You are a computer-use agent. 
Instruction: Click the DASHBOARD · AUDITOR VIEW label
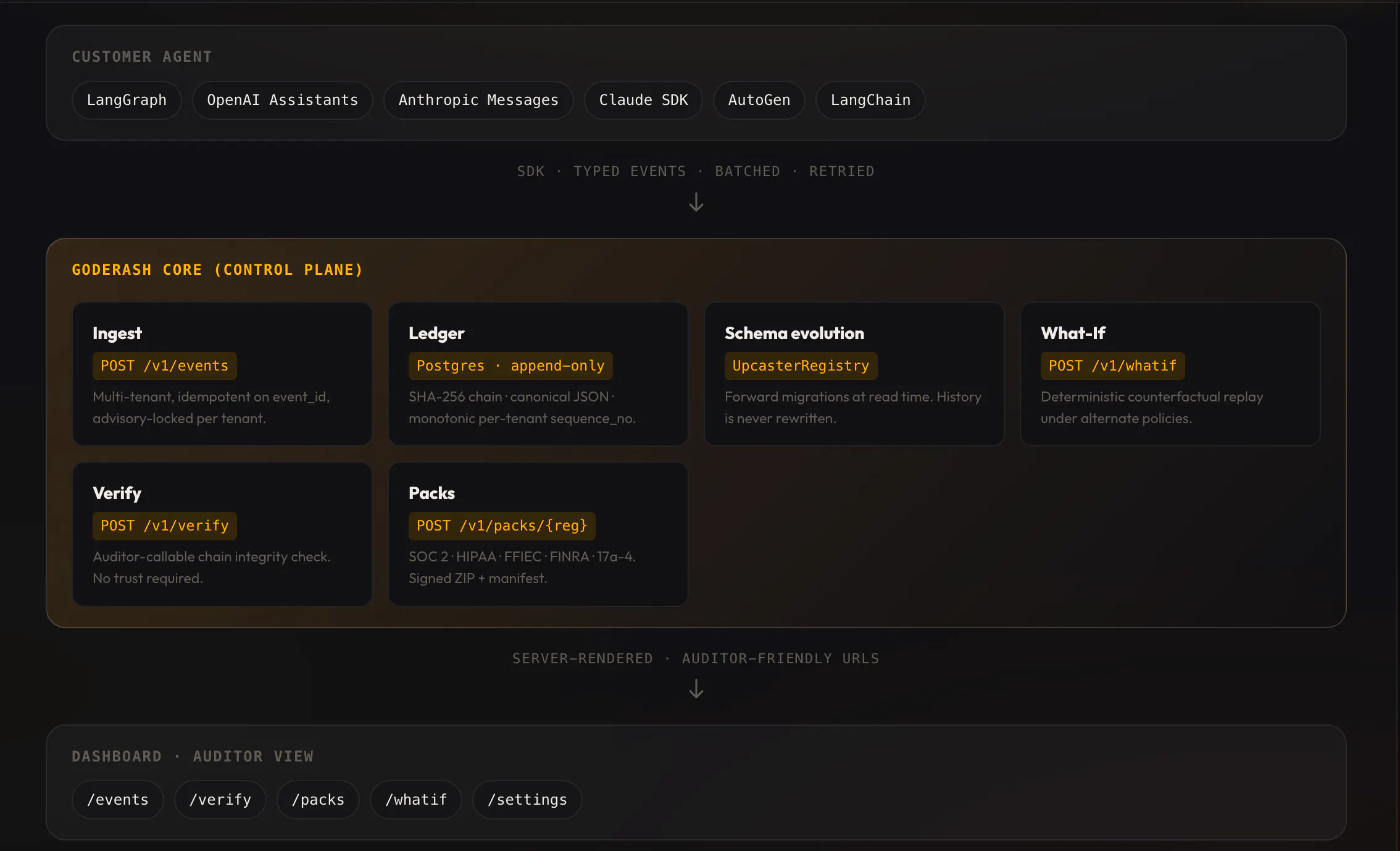coord(193,757)
